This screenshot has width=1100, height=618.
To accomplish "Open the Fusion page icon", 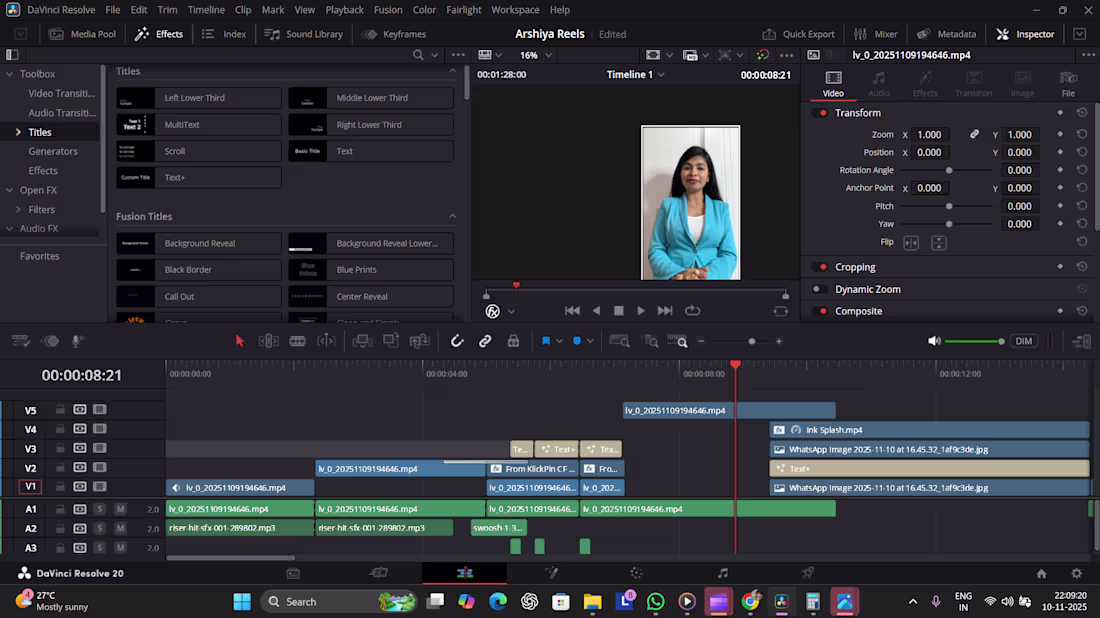I will [x=551, y=573].
